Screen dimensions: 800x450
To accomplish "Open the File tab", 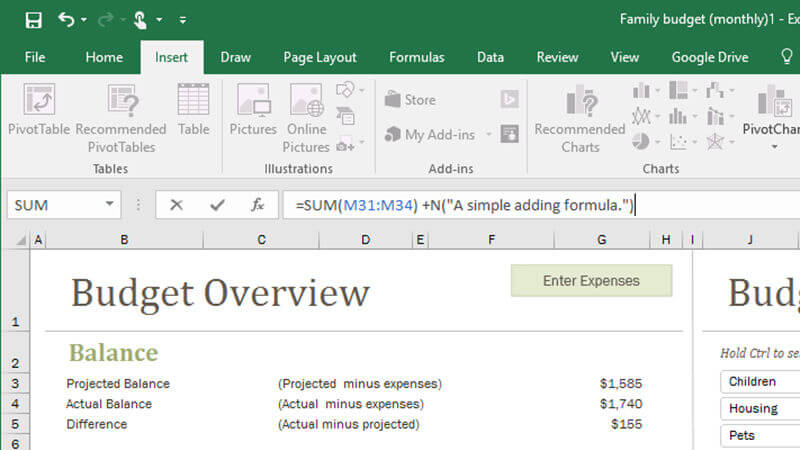I will pos(35,57).
